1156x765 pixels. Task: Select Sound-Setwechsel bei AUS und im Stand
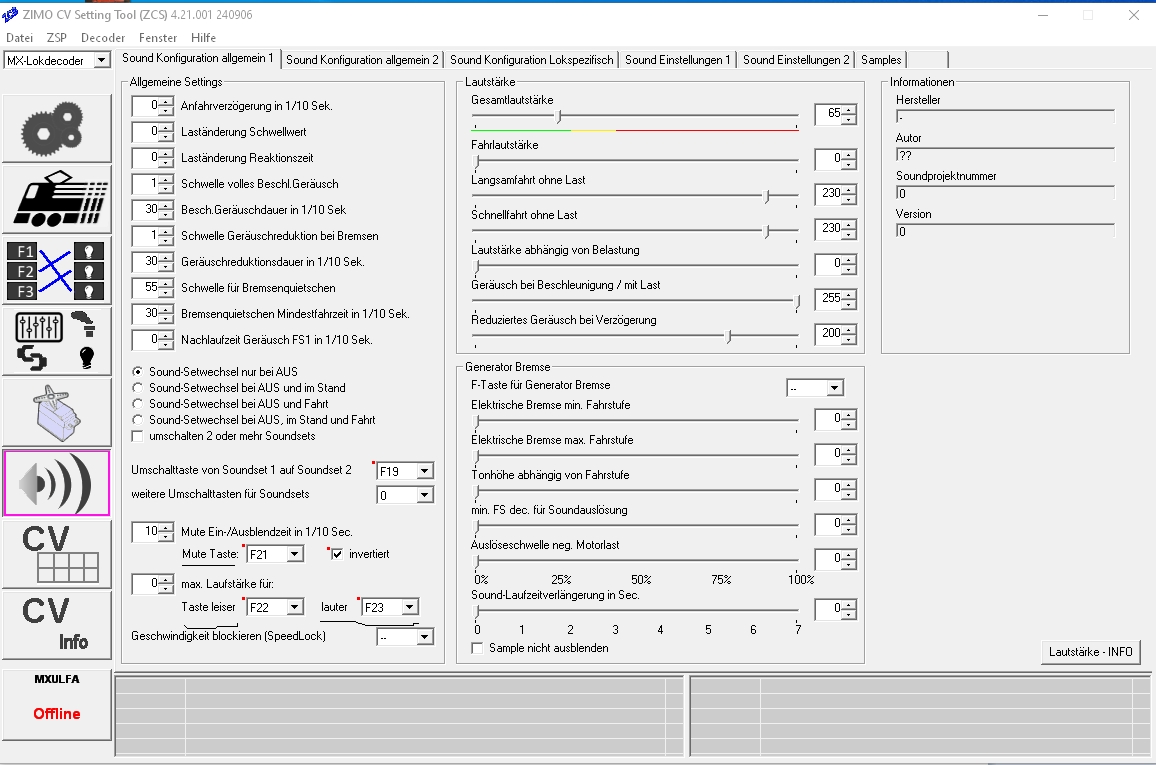pyautogui.click(x=138, y=388)
